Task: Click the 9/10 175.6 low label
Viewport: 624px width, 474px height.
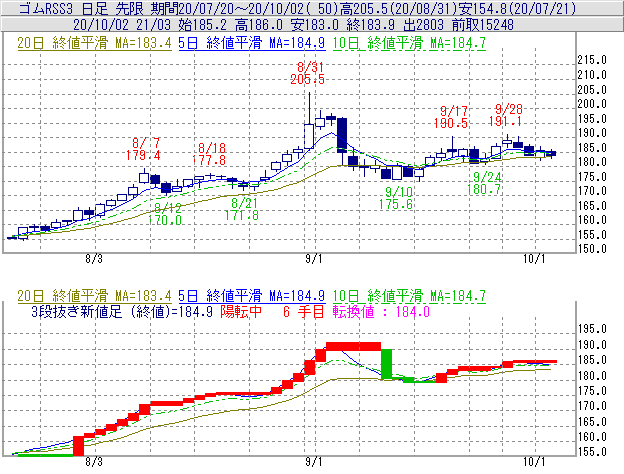Action: 396,198
